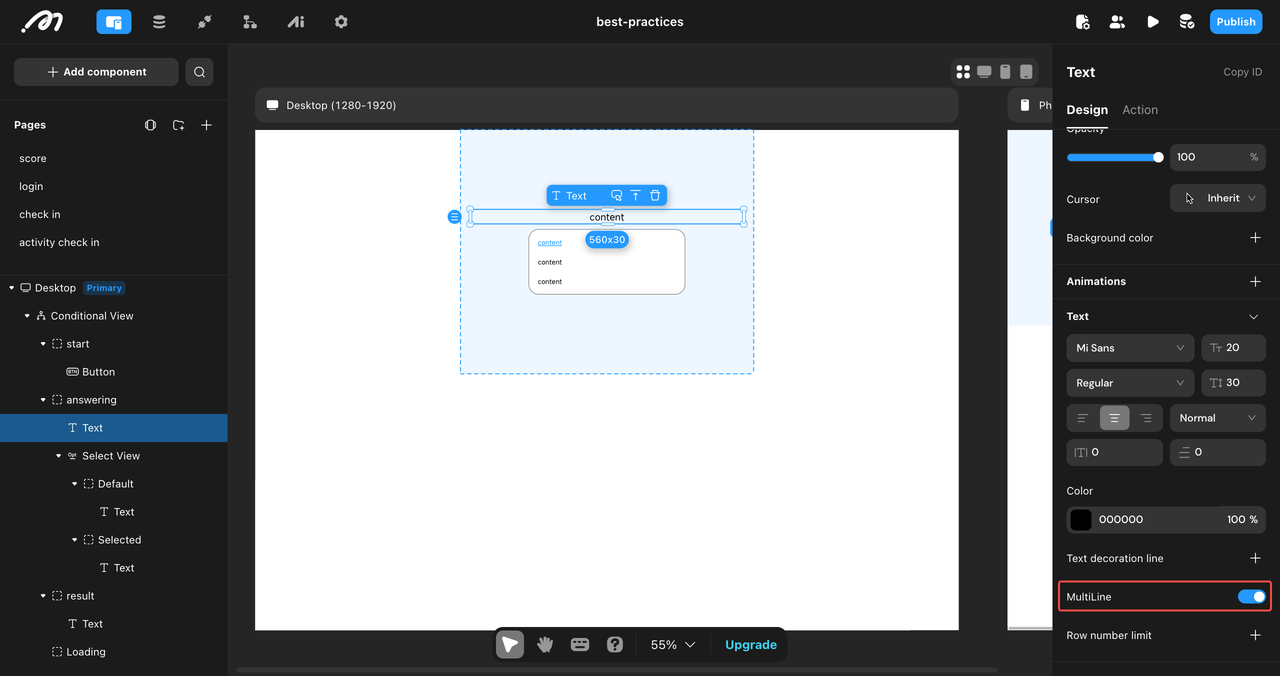Select the hand pan tool

click(x=545, y=645)
